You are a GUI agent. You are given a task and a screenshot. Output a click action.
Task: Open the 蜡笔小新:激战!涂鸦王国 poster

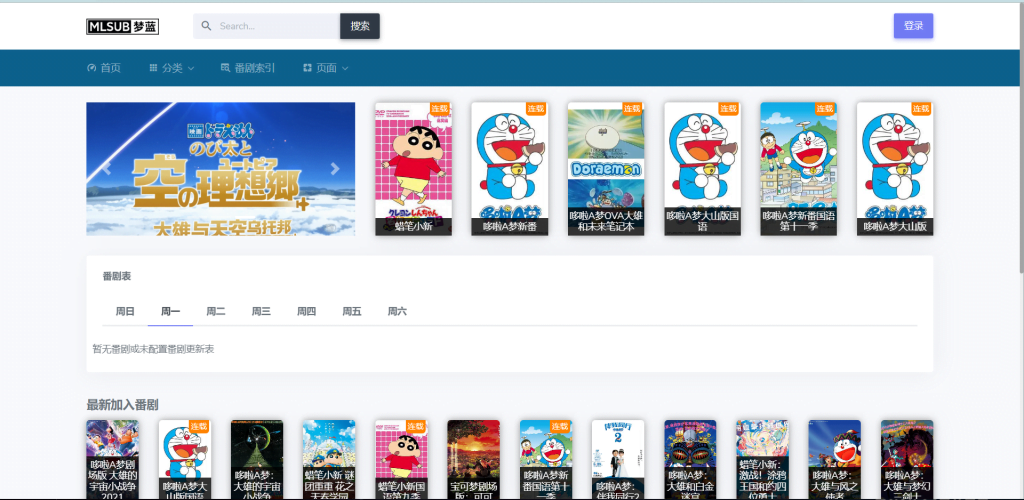pos(762,460)
